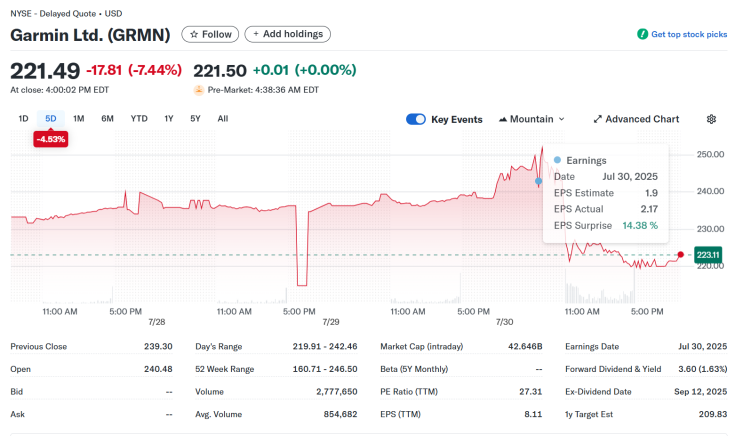743x436 pixels.
Task: Click the closing price 221.49
Action: coord(45,71)
